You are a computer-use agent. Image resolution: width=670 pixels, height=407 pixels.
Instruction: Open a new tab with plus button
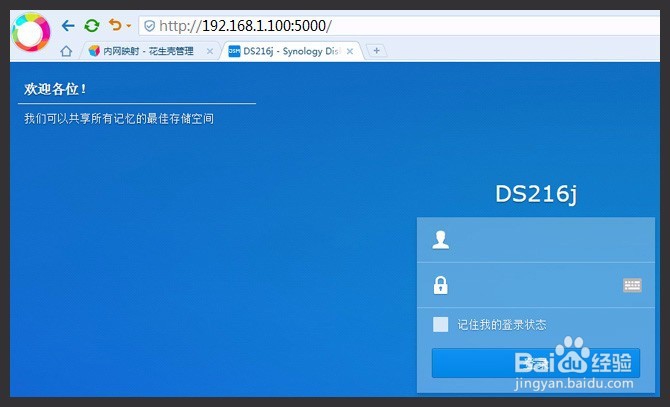point(376,51)
